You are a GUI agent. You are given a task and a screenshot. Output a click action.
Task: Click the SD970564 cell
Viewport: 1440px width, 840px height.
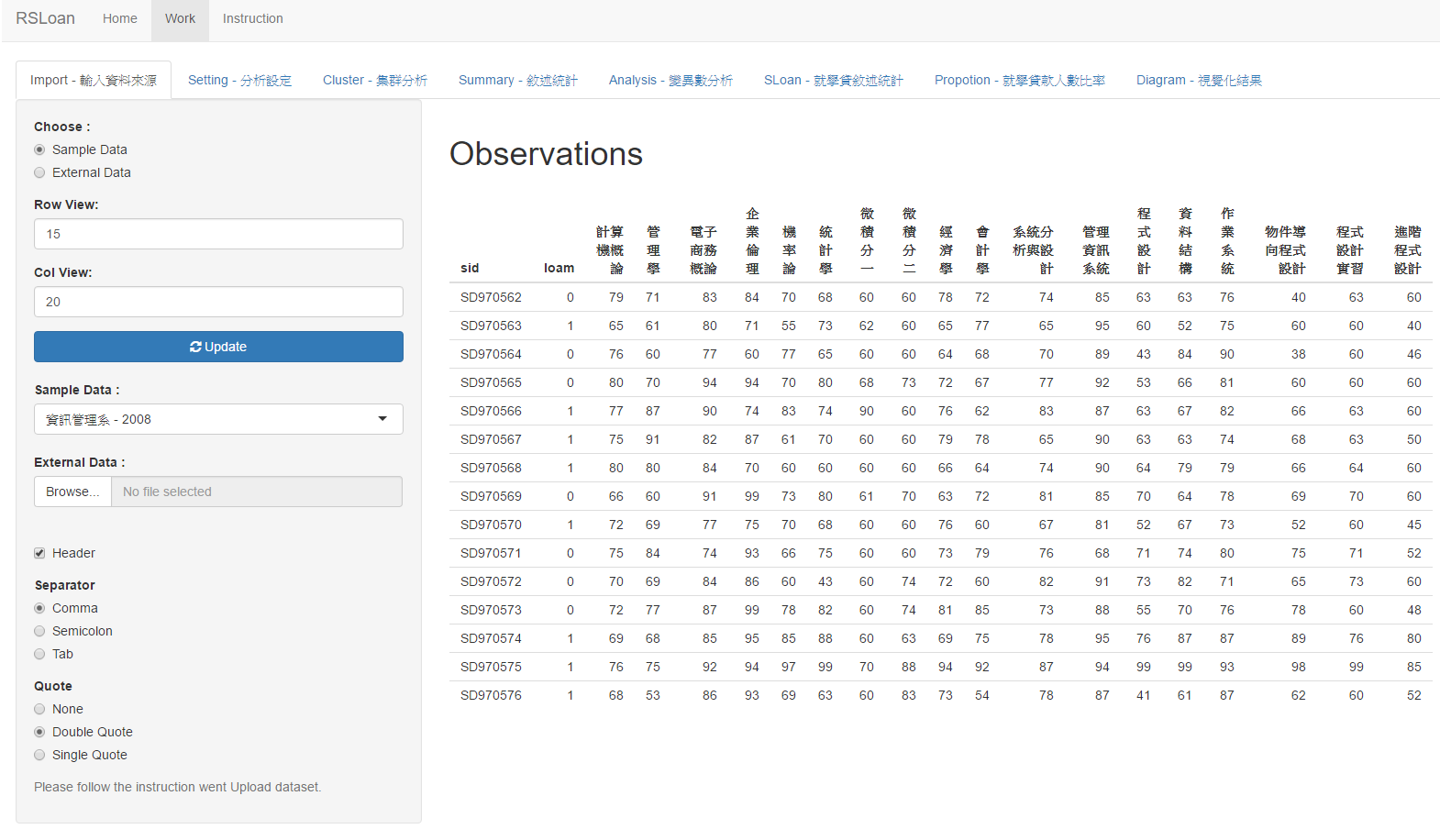point(491,354)
